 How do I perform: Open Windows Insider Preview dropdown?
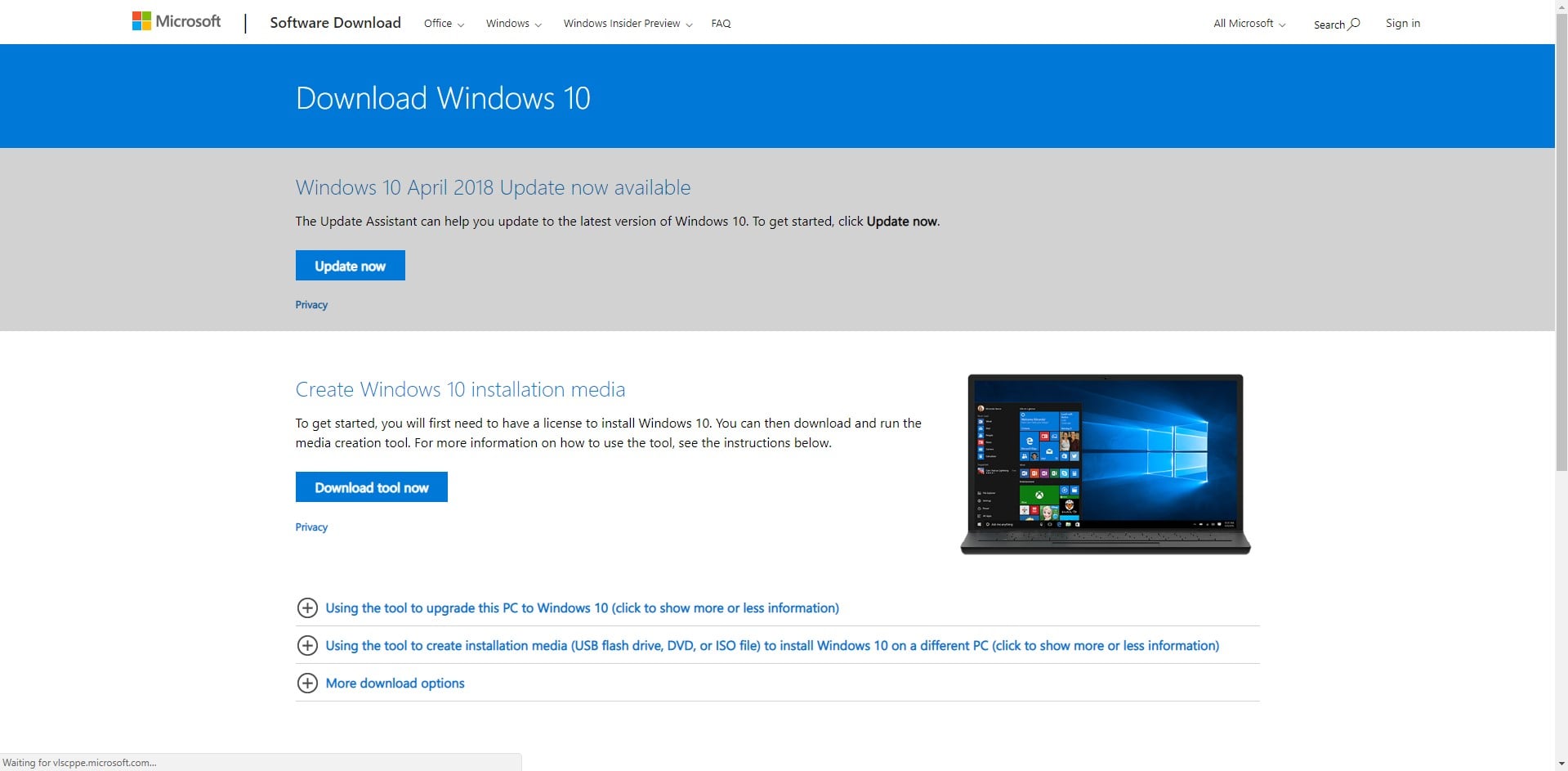tap(628, 24)
